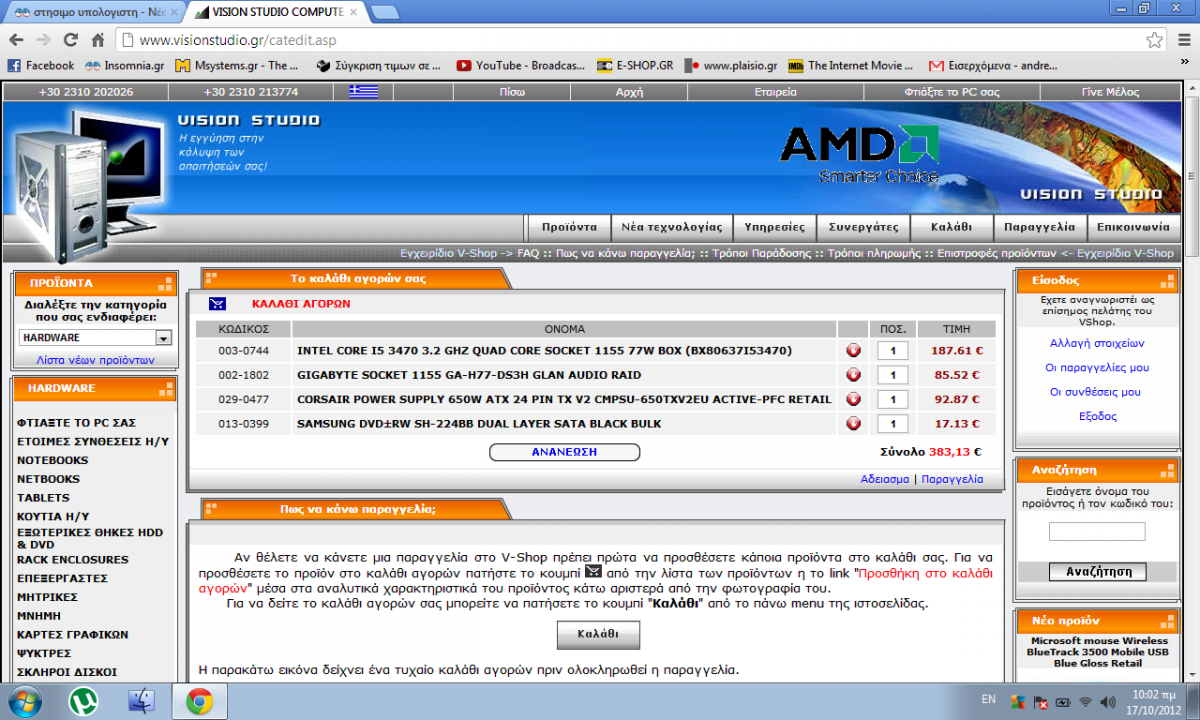Open TABLETS category
The width and height of the screenshot is (1200, 720).
click(43, 497)
